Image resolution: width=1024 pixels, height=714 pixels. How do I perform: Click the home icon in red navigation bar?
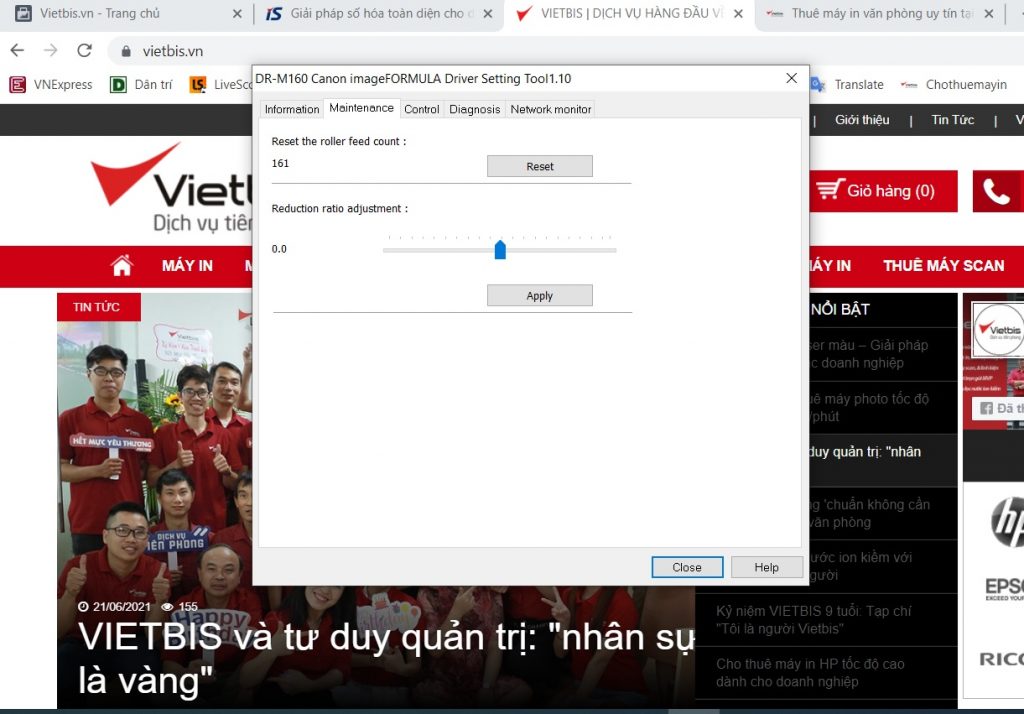(x=122, y=265)
